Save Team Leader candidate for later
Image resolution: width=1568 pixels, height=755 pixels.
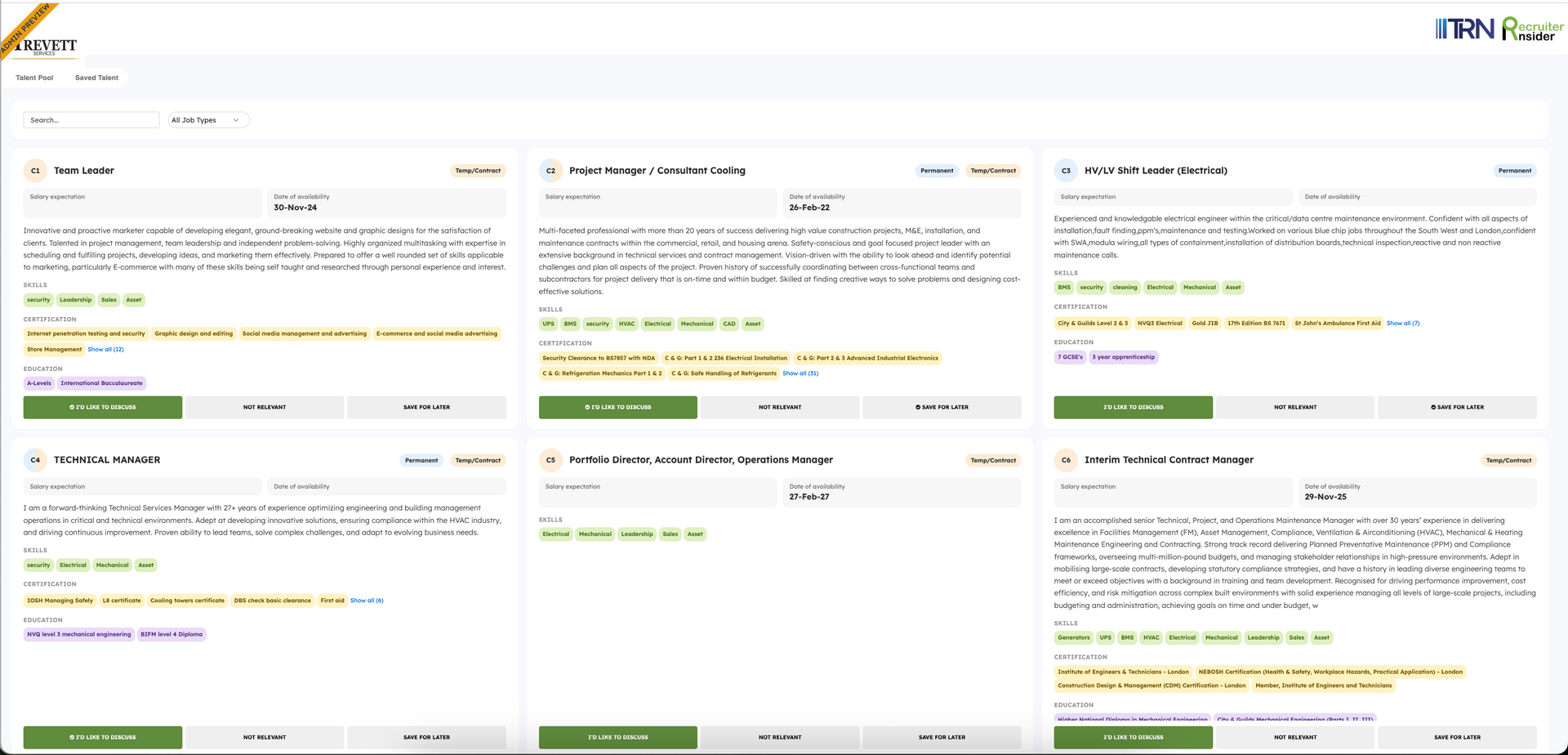click(426, 407)
